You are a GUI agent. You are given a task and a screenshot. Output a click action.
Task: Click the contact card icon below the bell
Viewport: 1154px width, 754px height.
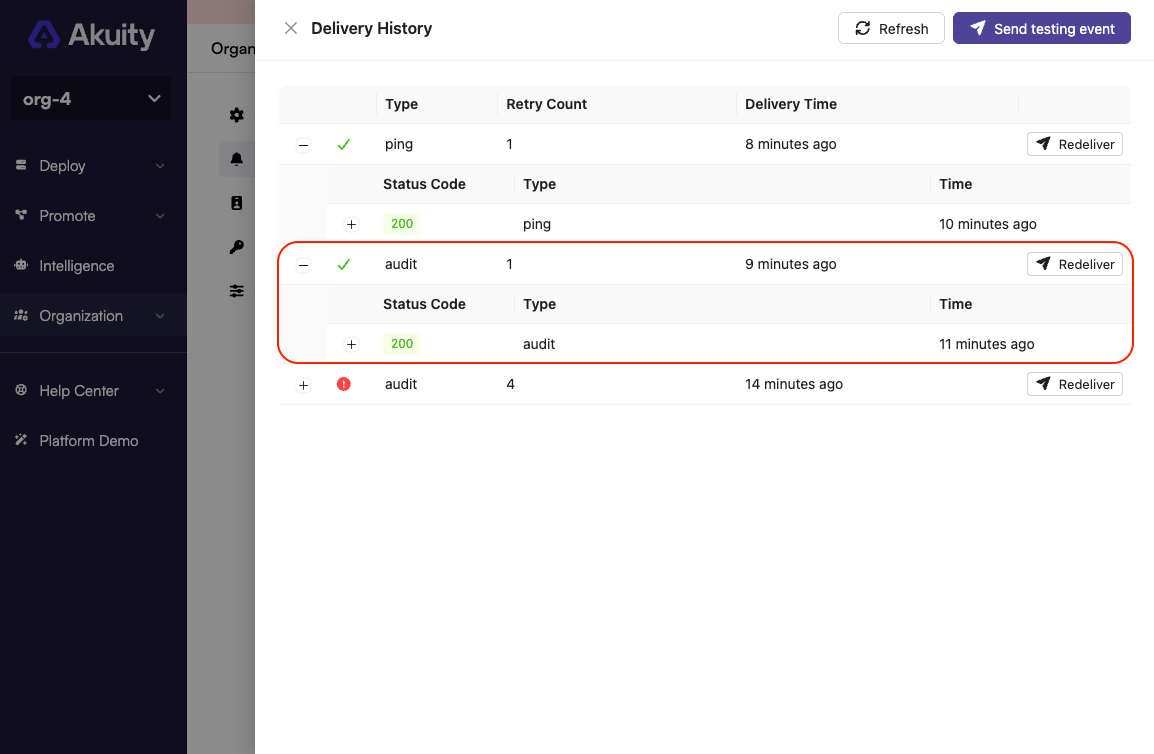(x=236, y=202)
